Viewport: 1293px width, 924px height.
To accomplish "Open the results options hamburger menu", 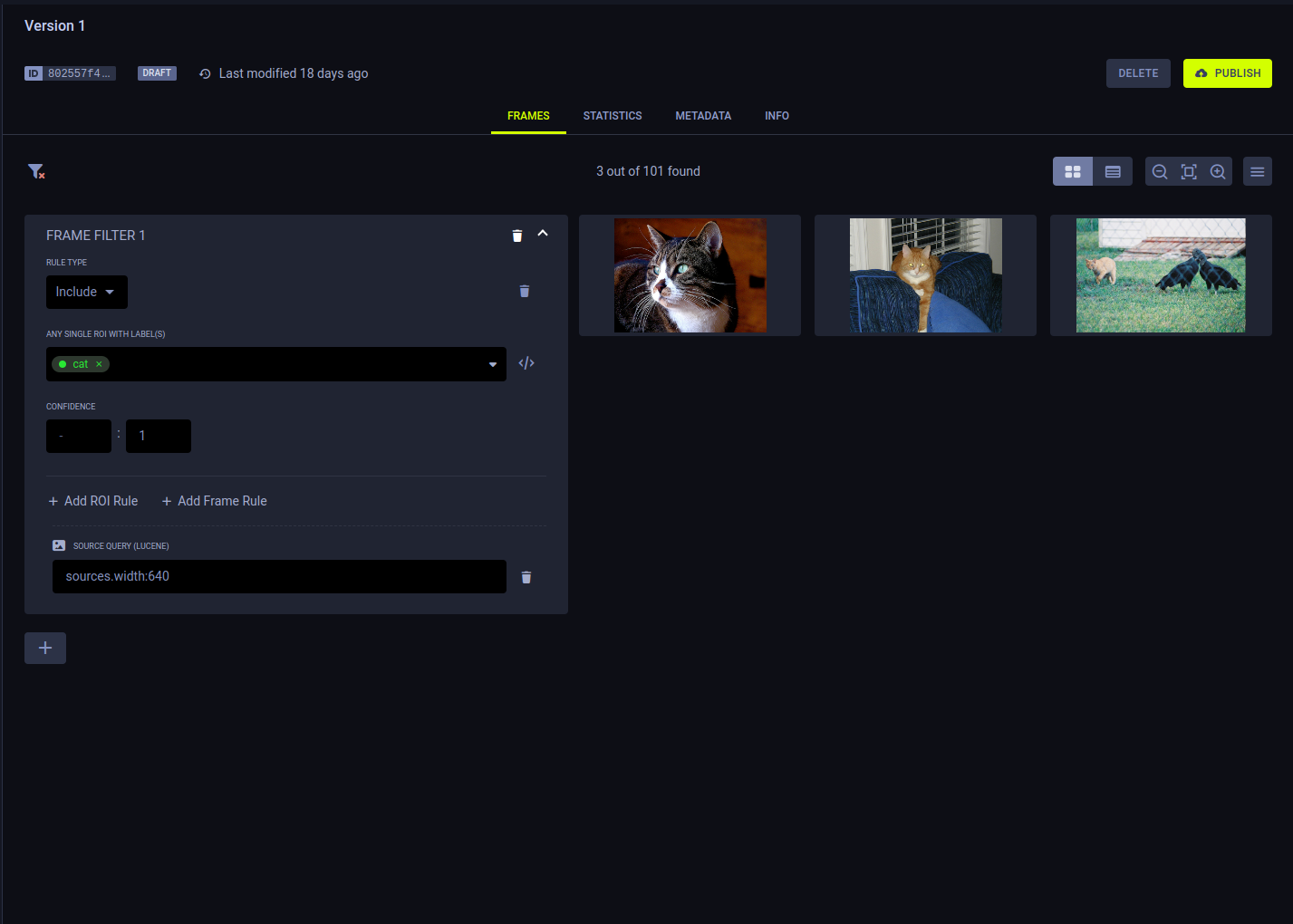I will (1258, 170).
